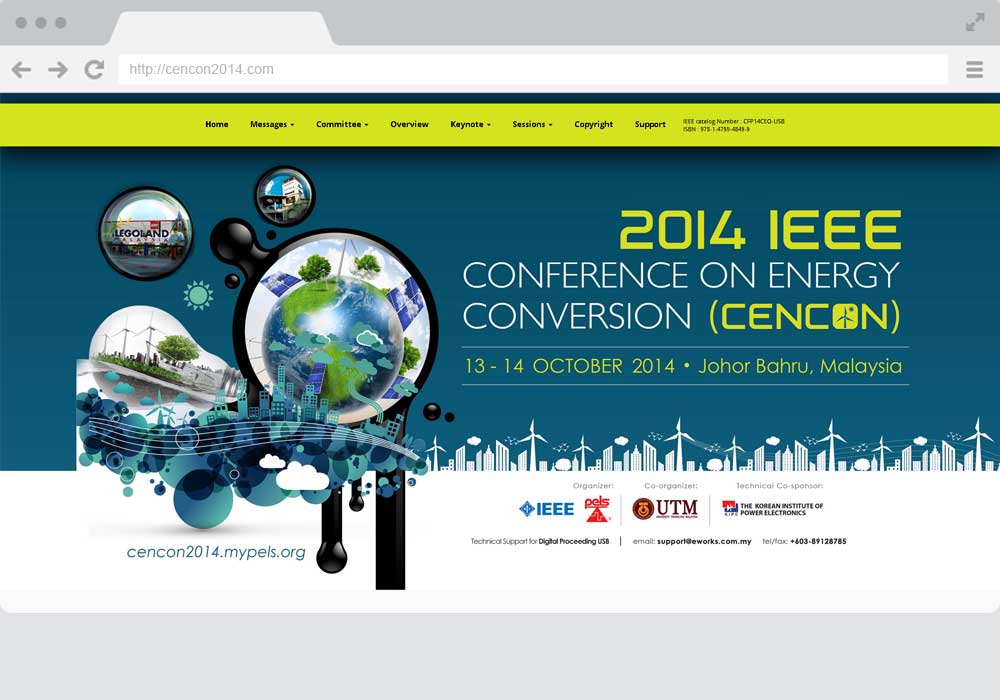Click the browser back arrow
Screen dimensions: 1000x700
tap(21, 69)
